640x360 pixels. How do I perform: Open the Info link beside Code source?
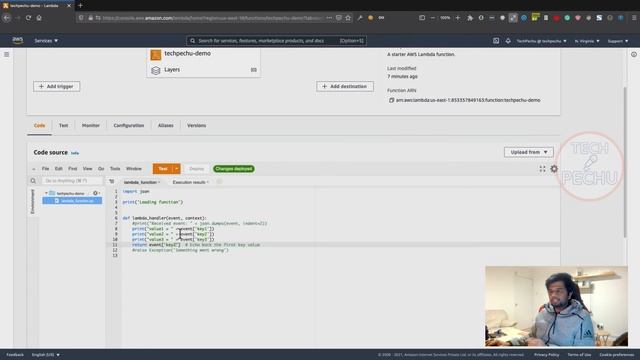pyautogui.click(x=75, y=153)
